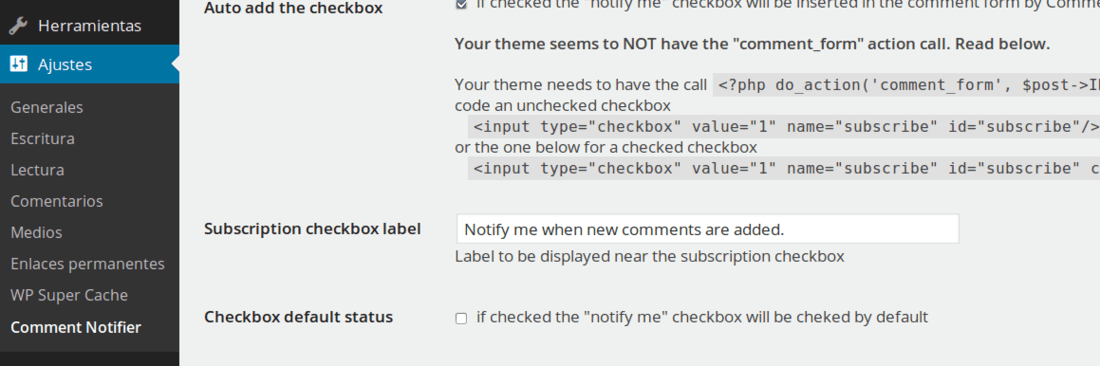Enable Checkbox default status option
The image size is (1100, 366).
[461, 318]
